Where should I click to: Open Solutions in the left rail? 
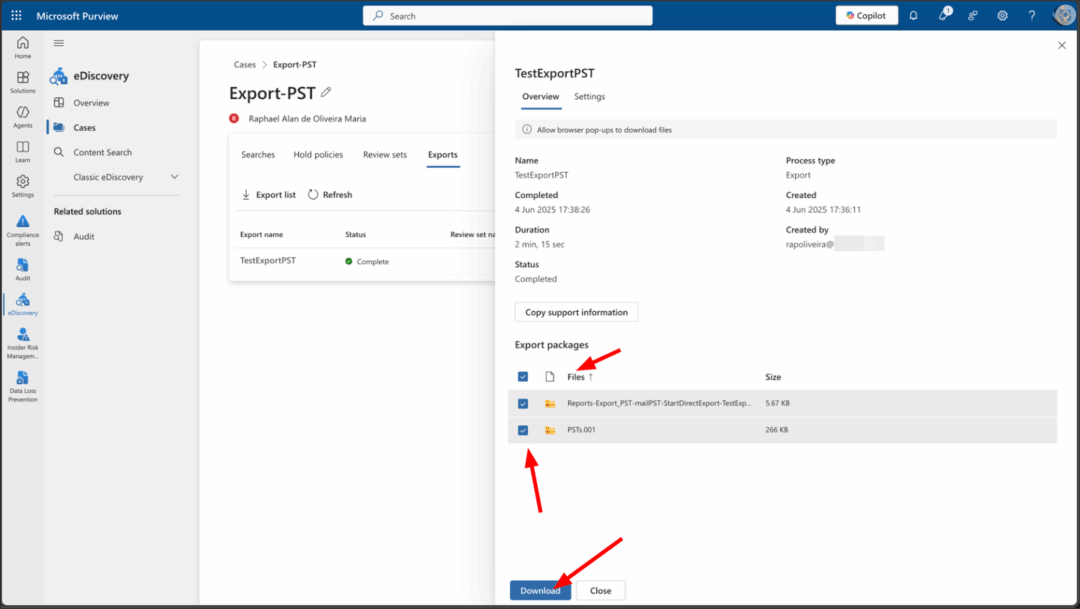(23, 82)
